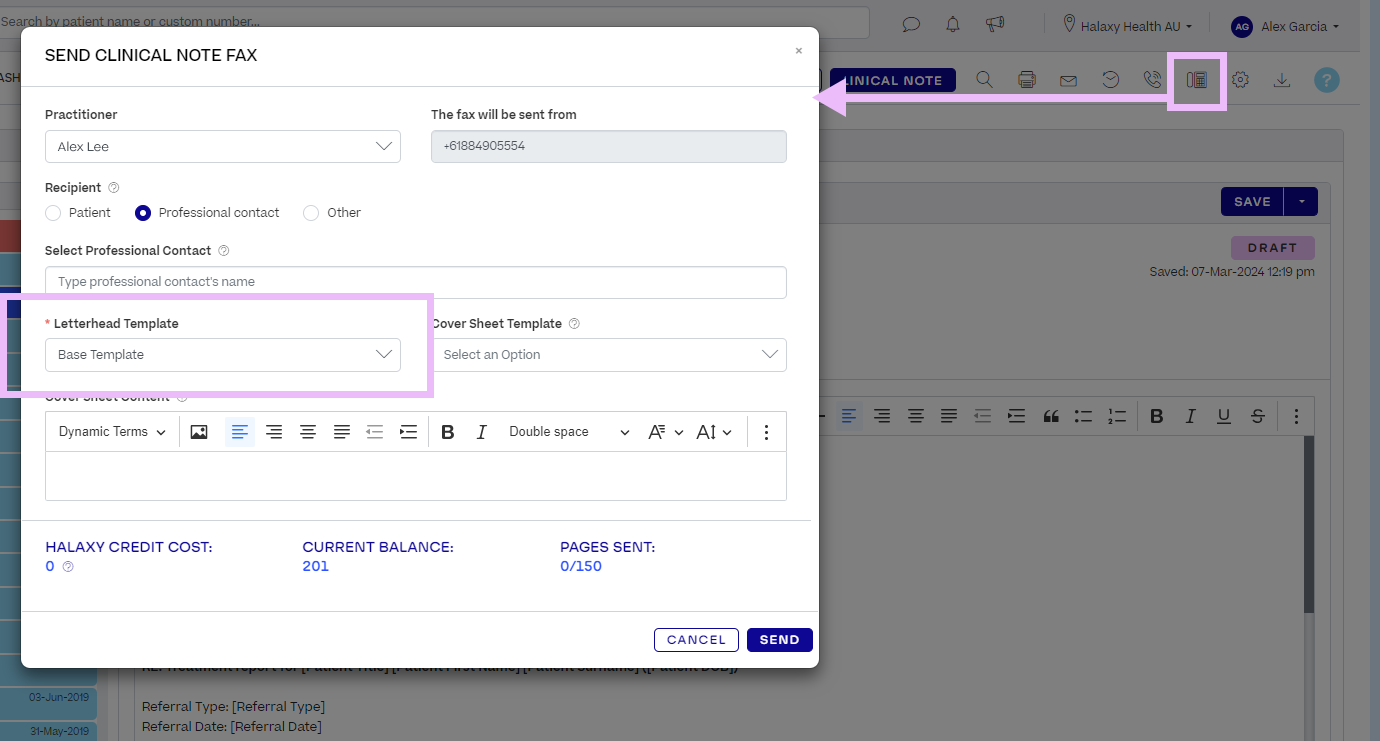1380x741 pixels.
Task: Click the Cancel button
Action: (696, 640)
